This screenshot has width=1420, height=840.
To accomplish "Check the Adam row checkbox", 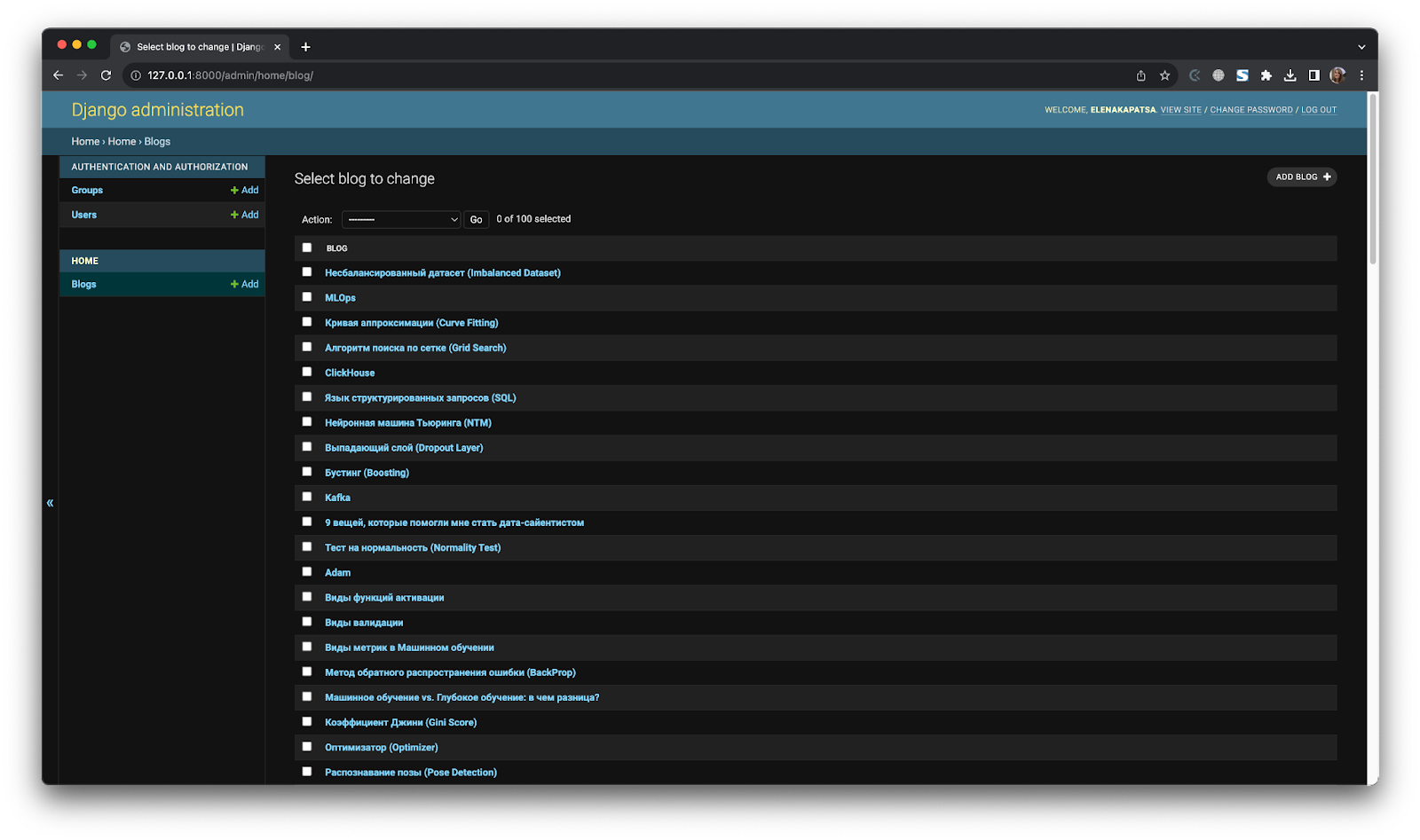I will tap(307, 571).
